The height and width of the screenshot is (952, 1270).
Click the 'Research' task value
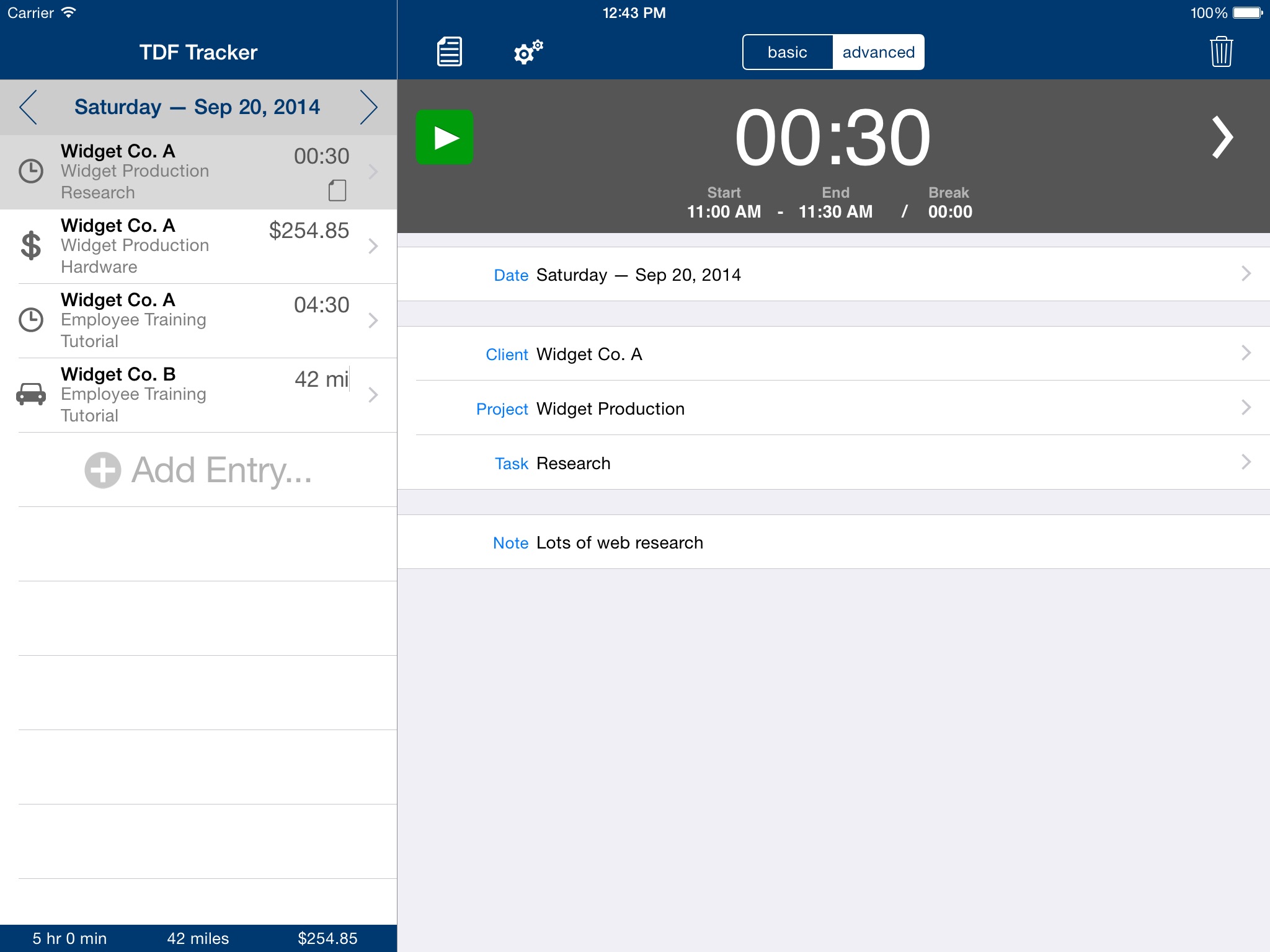tap(573, 464)
